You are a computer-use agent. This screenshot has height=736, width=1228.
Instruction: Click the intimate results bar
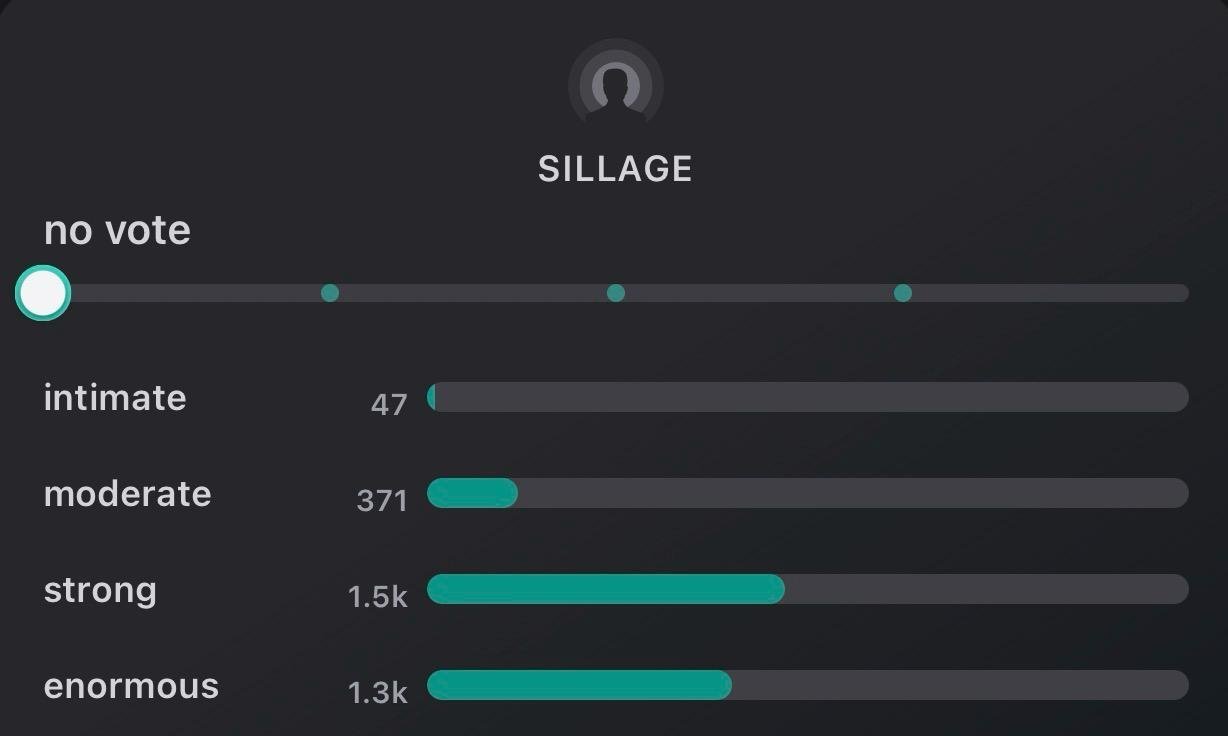click(x=808, y=397)
